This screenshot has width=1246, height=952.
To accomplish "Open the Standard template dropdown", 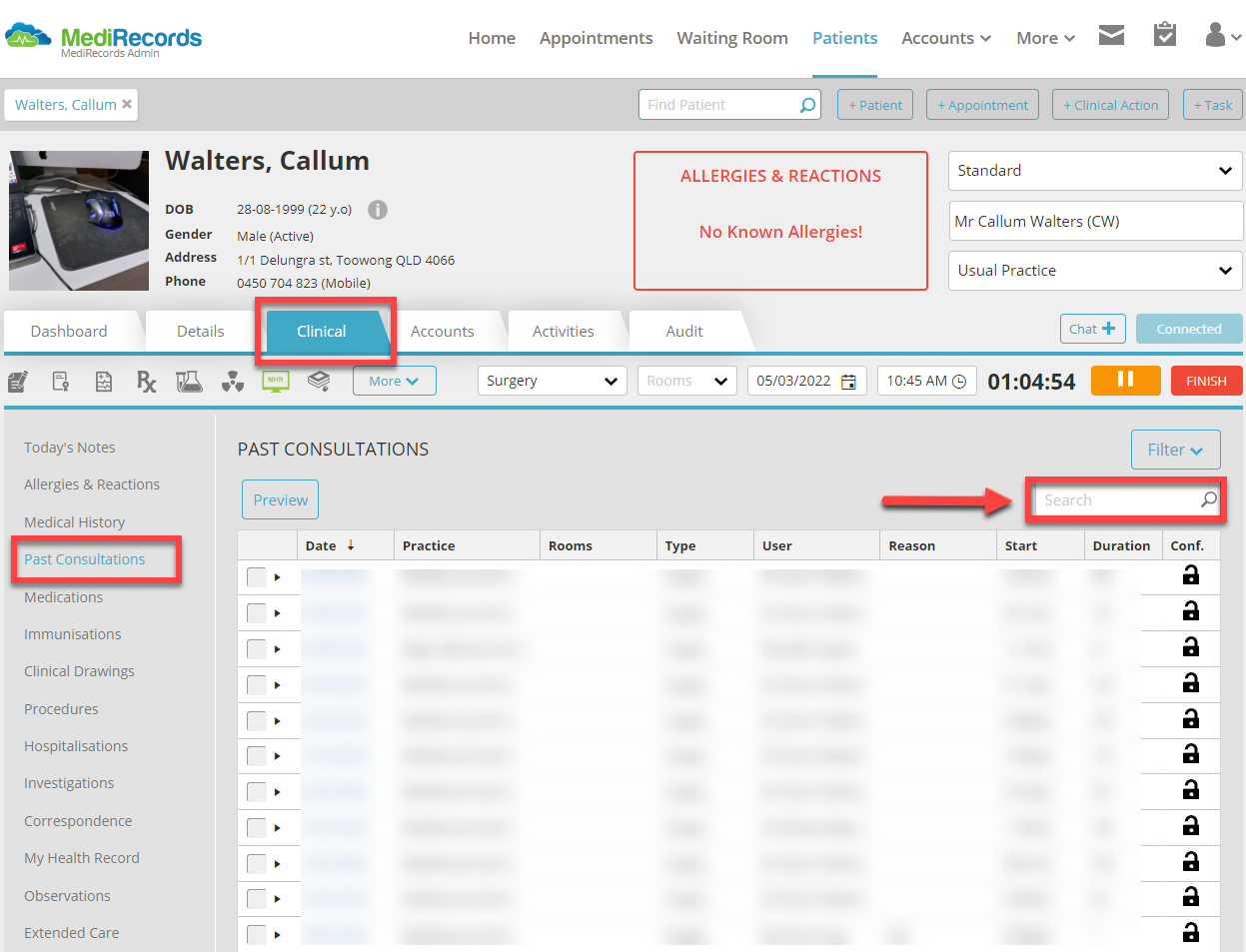I will tap(1095, 171).
